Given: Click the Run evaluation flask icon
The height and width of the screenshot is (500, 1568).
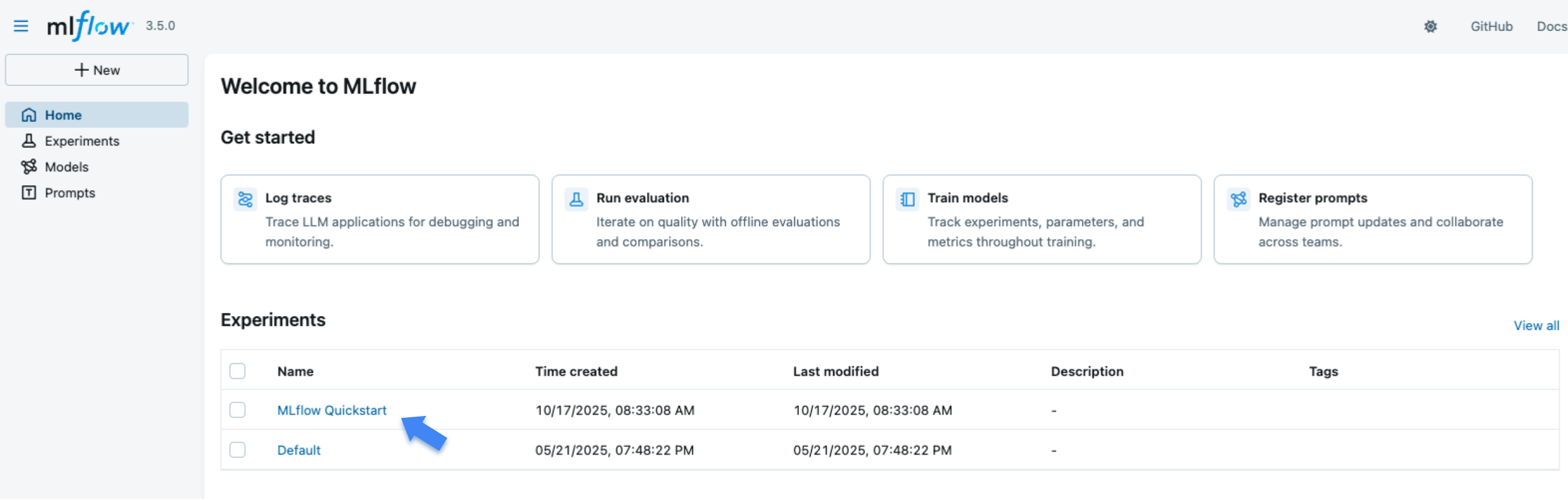Looking at the screenshot, I should [576, 200].
